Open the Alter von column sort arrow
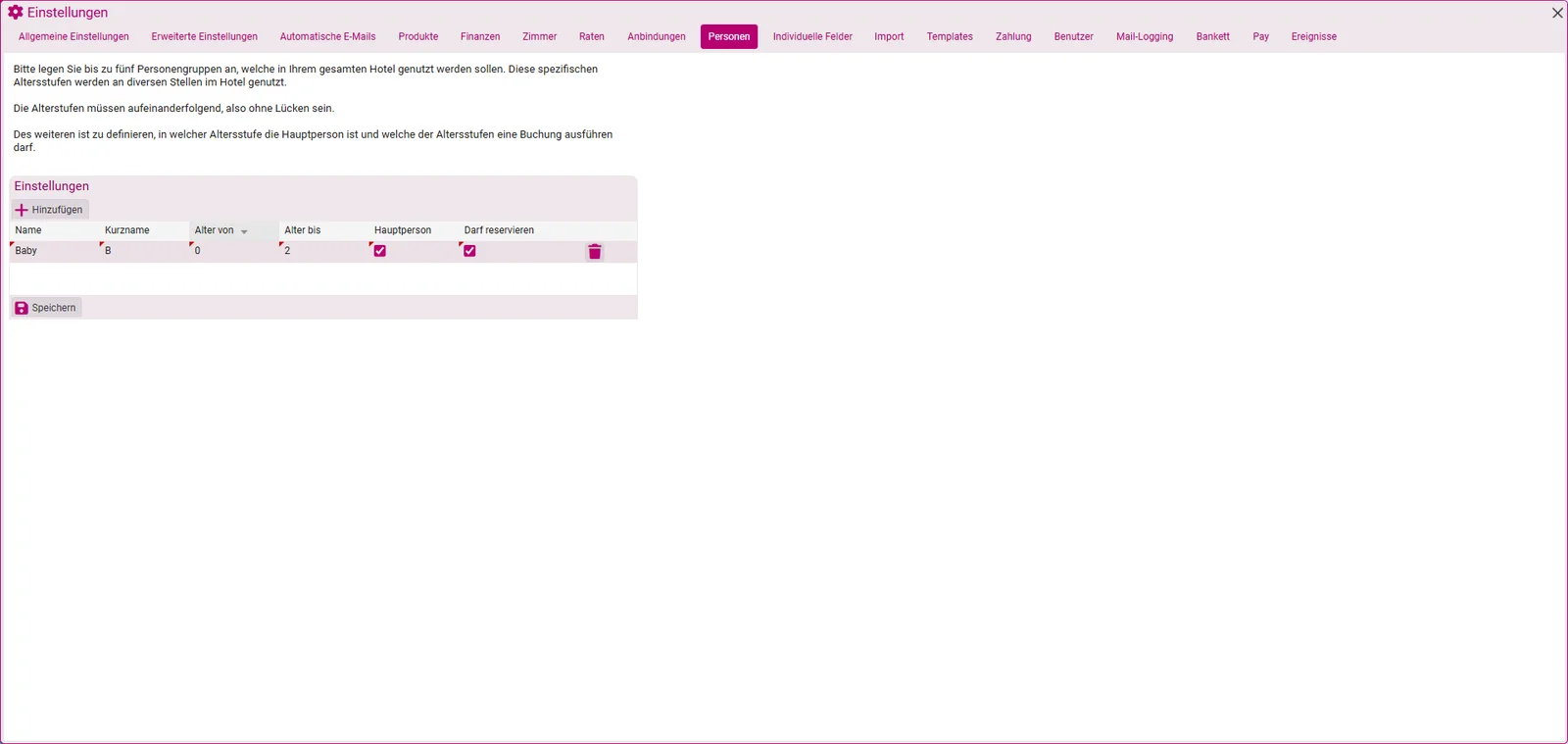Screen dimensions: 1568x744 (244, 231)
